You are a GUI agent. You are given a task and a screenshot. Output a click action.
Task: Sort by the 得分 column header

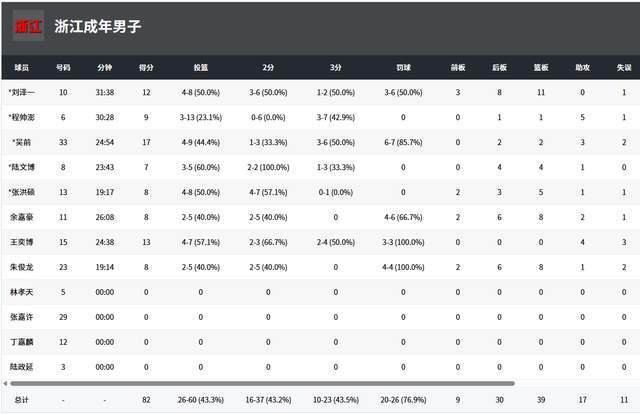click(x=146, y=68)
